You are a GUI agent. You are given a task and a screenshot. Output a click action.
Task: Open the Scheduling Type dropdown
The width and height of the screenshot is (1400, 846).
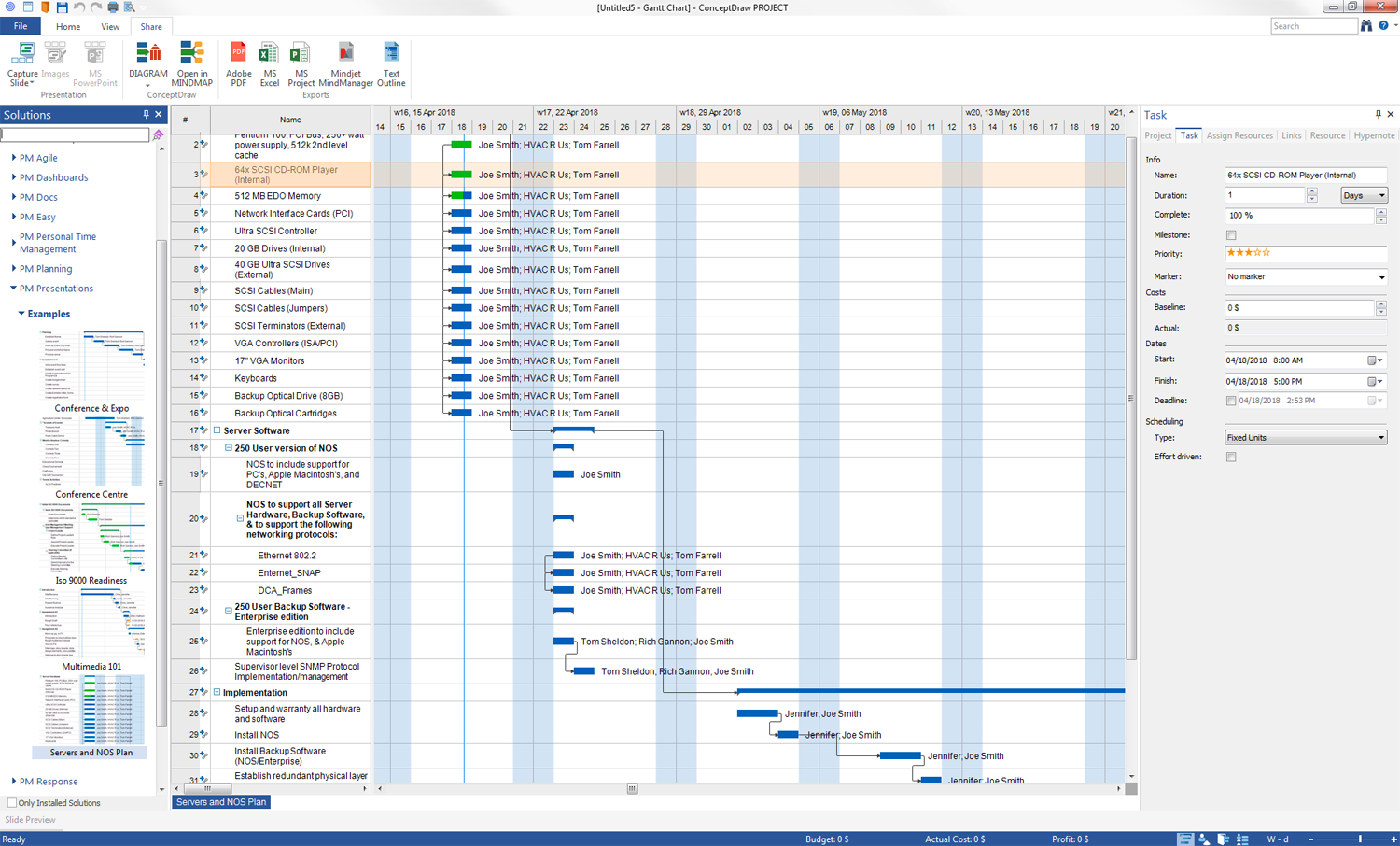[1305, 438]
